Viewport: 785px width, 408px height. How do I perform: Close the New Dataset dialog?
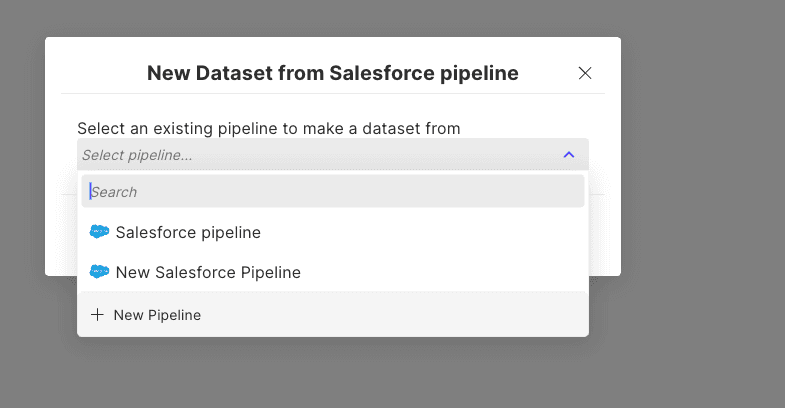585,73
